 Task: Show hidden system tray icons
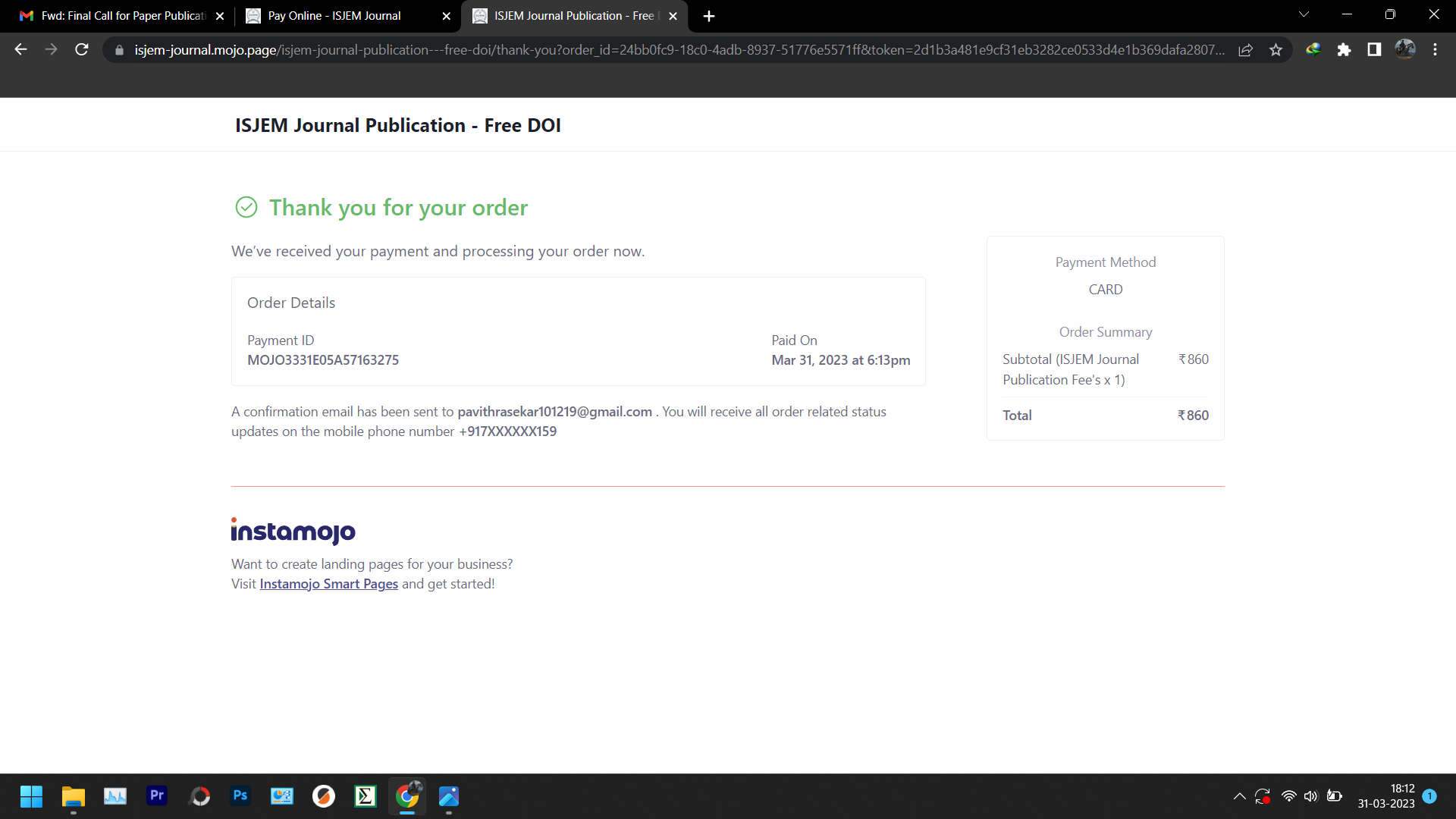[1239, 796]
